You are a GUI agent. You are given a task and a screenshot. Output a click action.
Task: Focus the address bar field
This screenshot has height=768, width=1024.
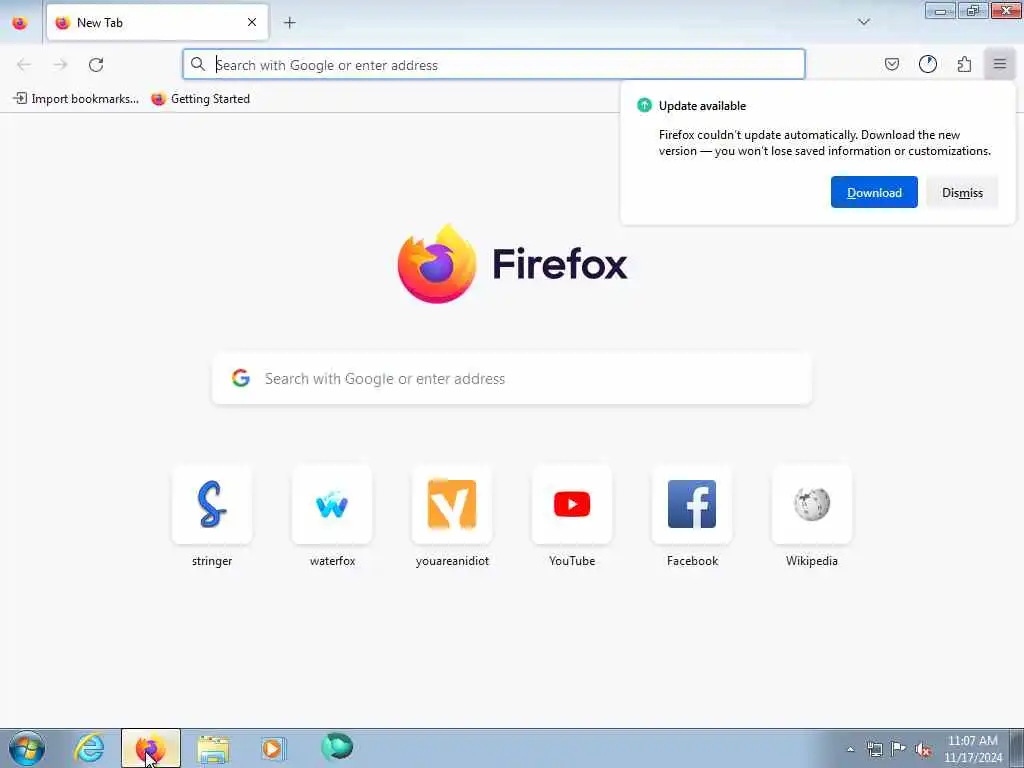point(494,65)
